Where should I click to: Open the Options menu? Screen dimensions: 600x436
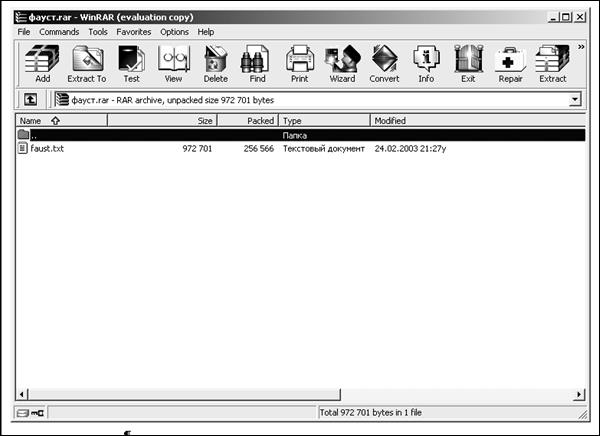click(174, 32)
